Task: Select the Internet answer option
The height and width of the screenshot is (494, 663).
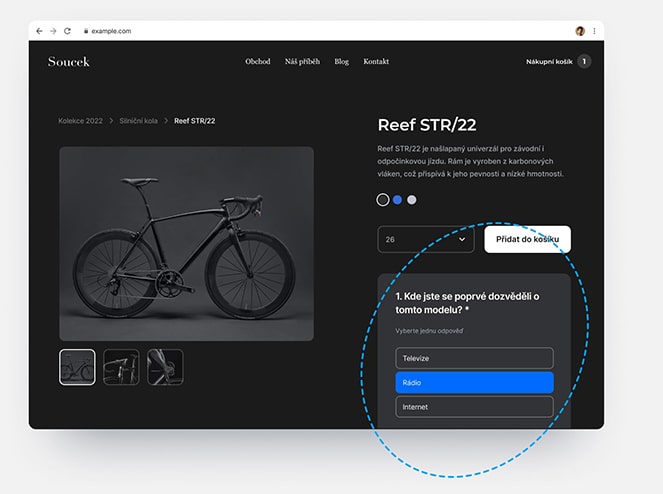Action: click(x=474, y=407)
